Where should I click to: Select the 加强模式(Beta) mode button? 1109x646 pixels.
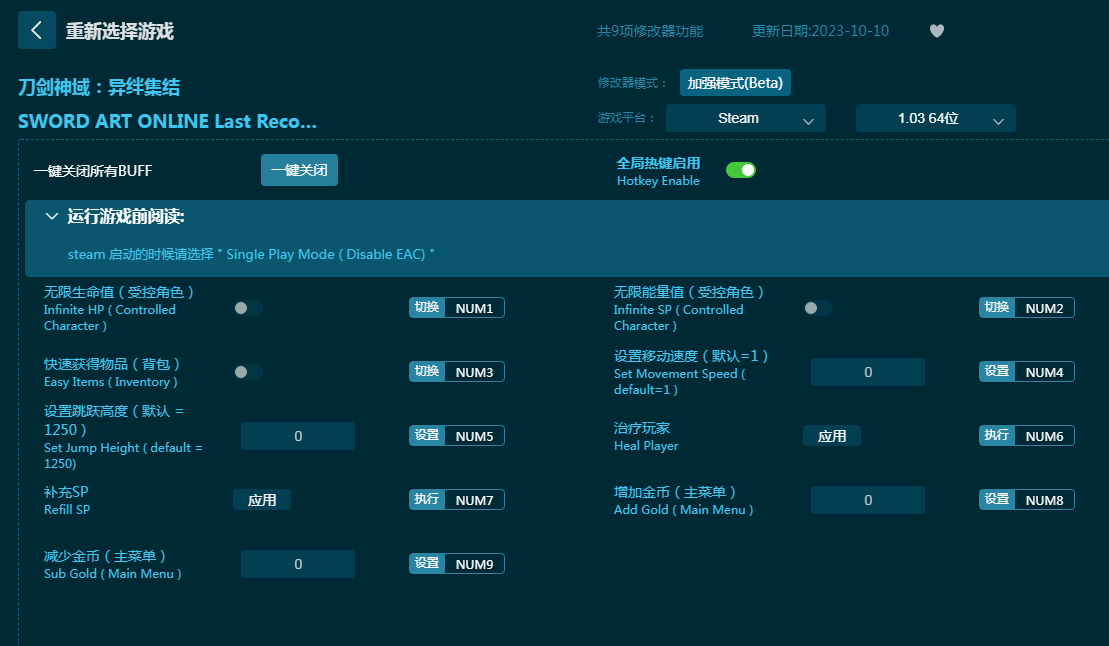point(735,83)
